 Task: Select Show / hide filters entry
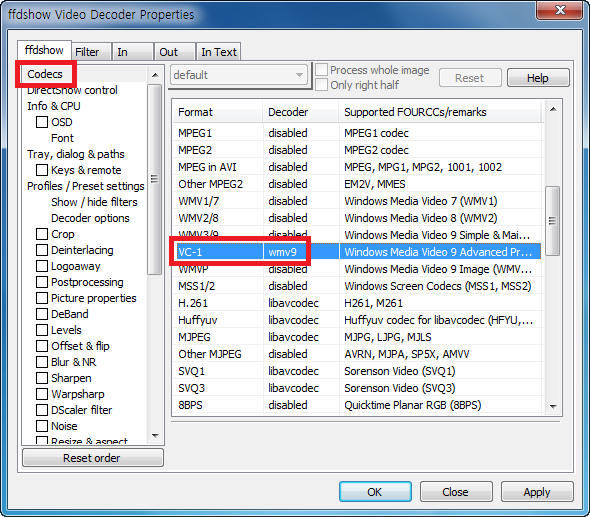point(94,202)
